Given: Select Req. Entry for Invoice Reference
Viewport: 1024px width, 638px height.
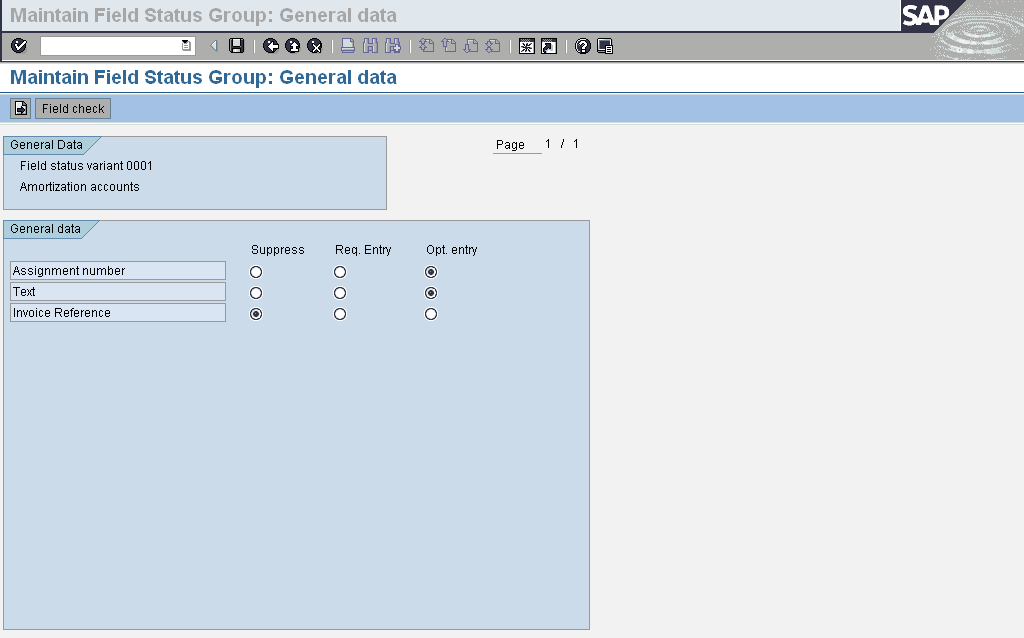Looking at the screenshot, I should (x=340, y=314).
